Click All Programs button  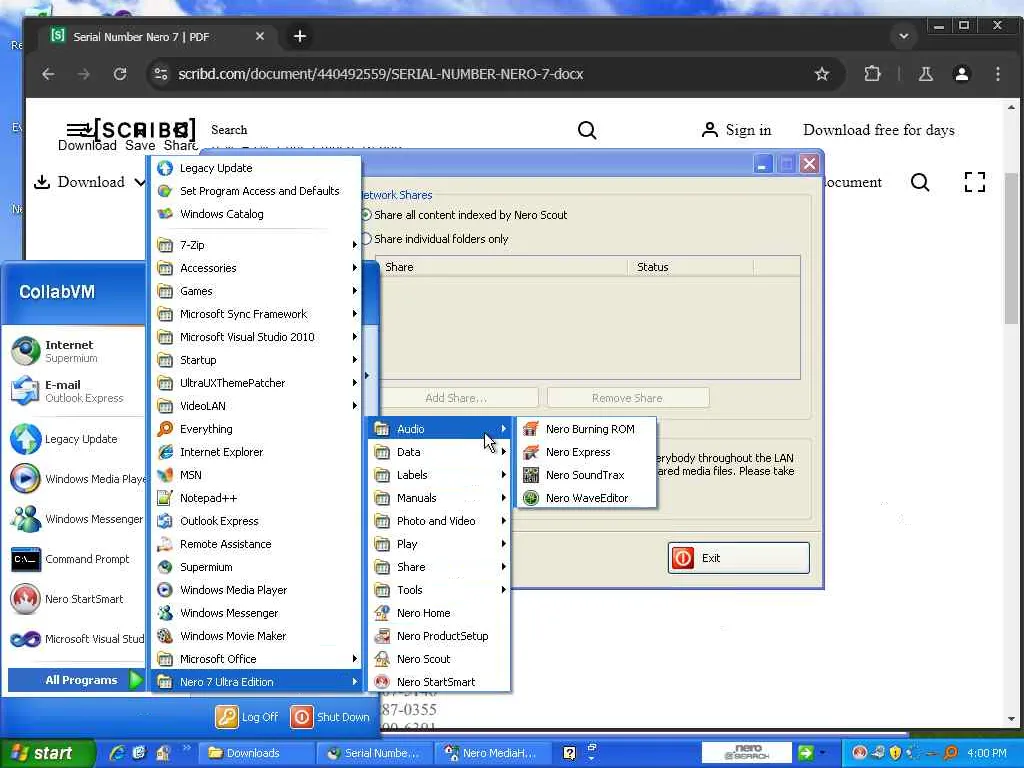[x=76, y=680]
